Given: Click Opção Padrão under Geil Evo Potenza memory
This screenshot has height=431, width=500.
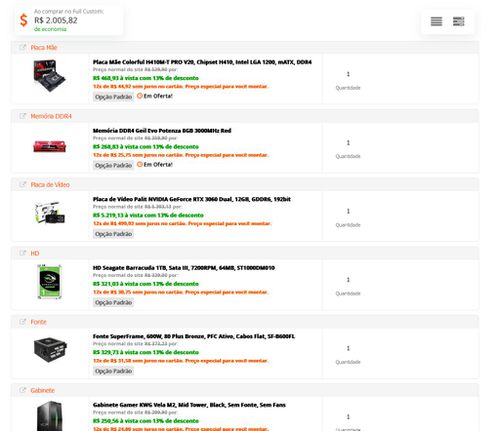Looking at the screenshot, I should (113, 165).
